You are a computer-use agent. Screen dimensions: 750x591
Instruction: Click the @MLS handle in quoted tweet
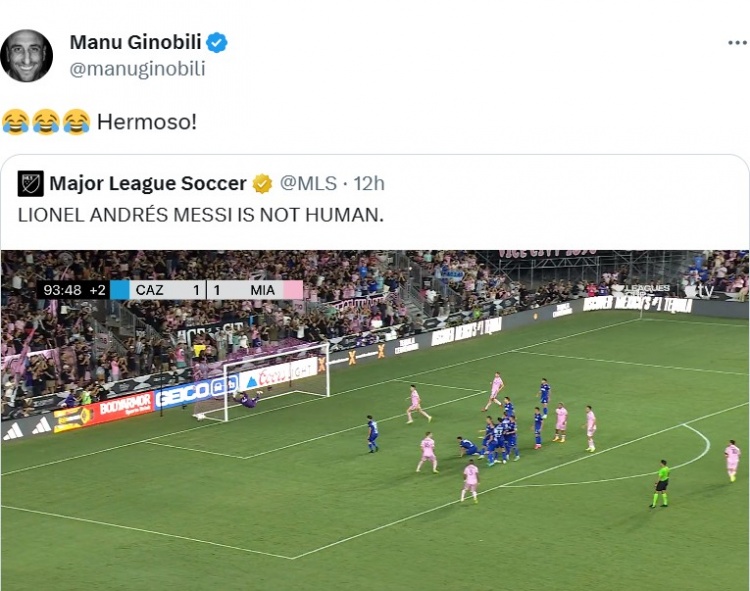click(308, 184)
